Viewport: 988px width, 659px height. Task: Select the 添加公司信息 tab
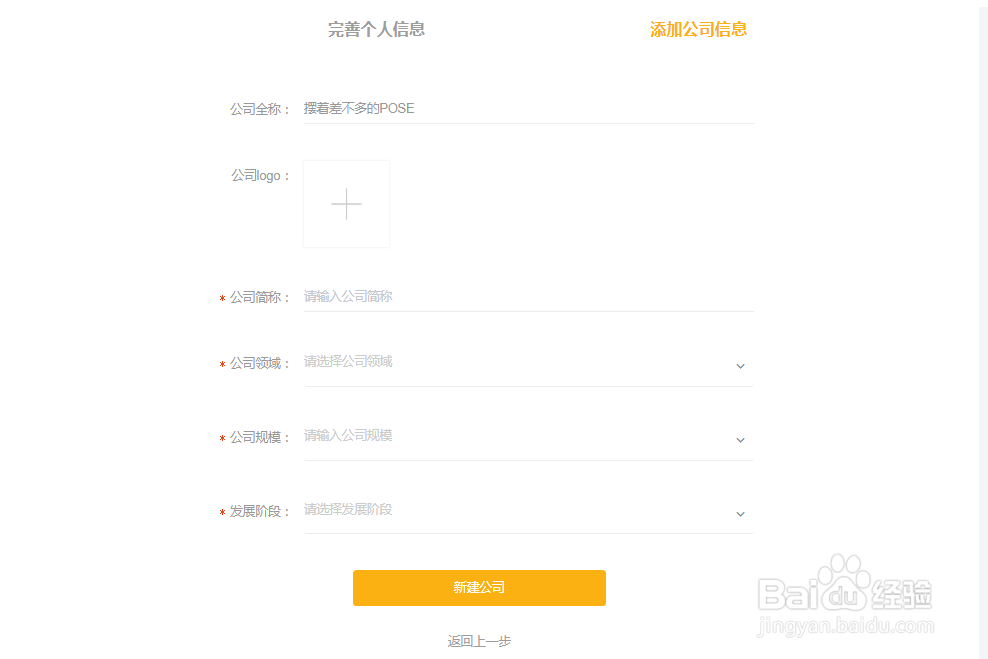point(698,29)
